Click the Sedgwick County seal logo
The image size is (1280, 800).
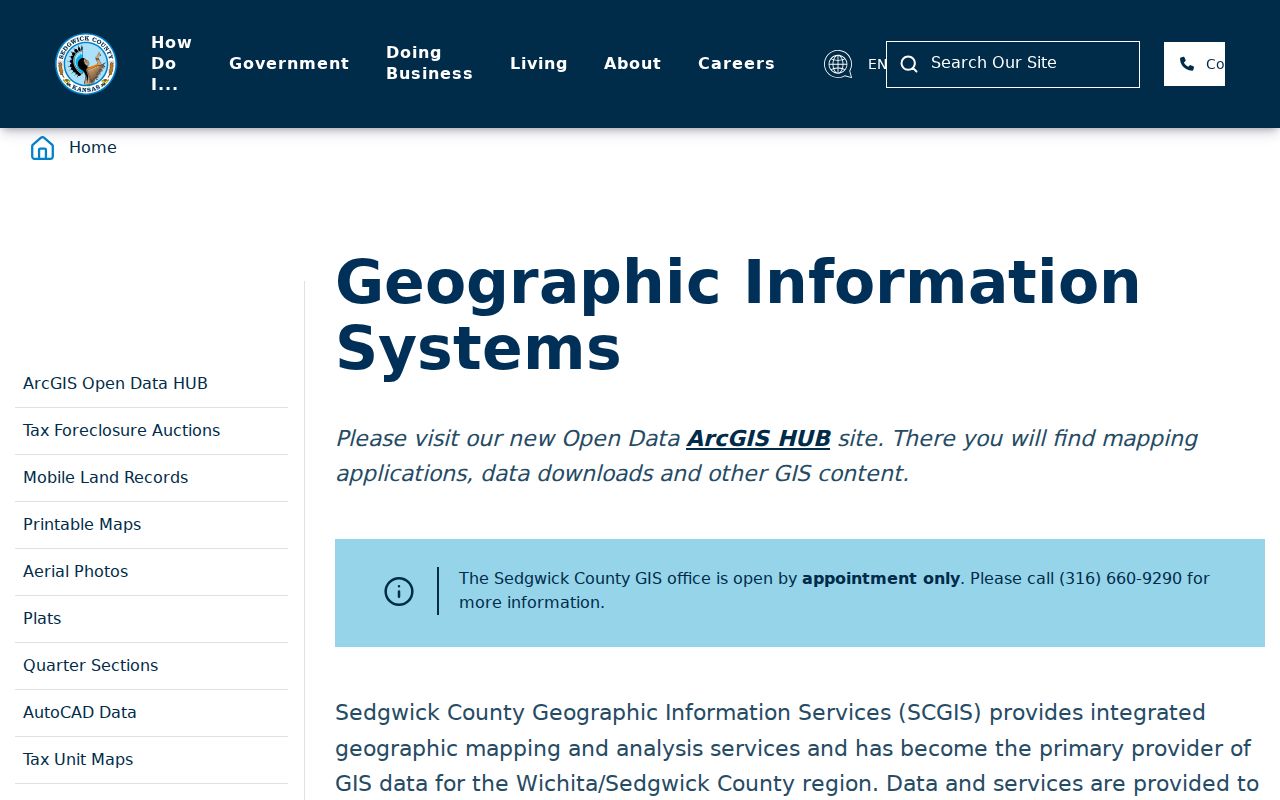[86, 64]
